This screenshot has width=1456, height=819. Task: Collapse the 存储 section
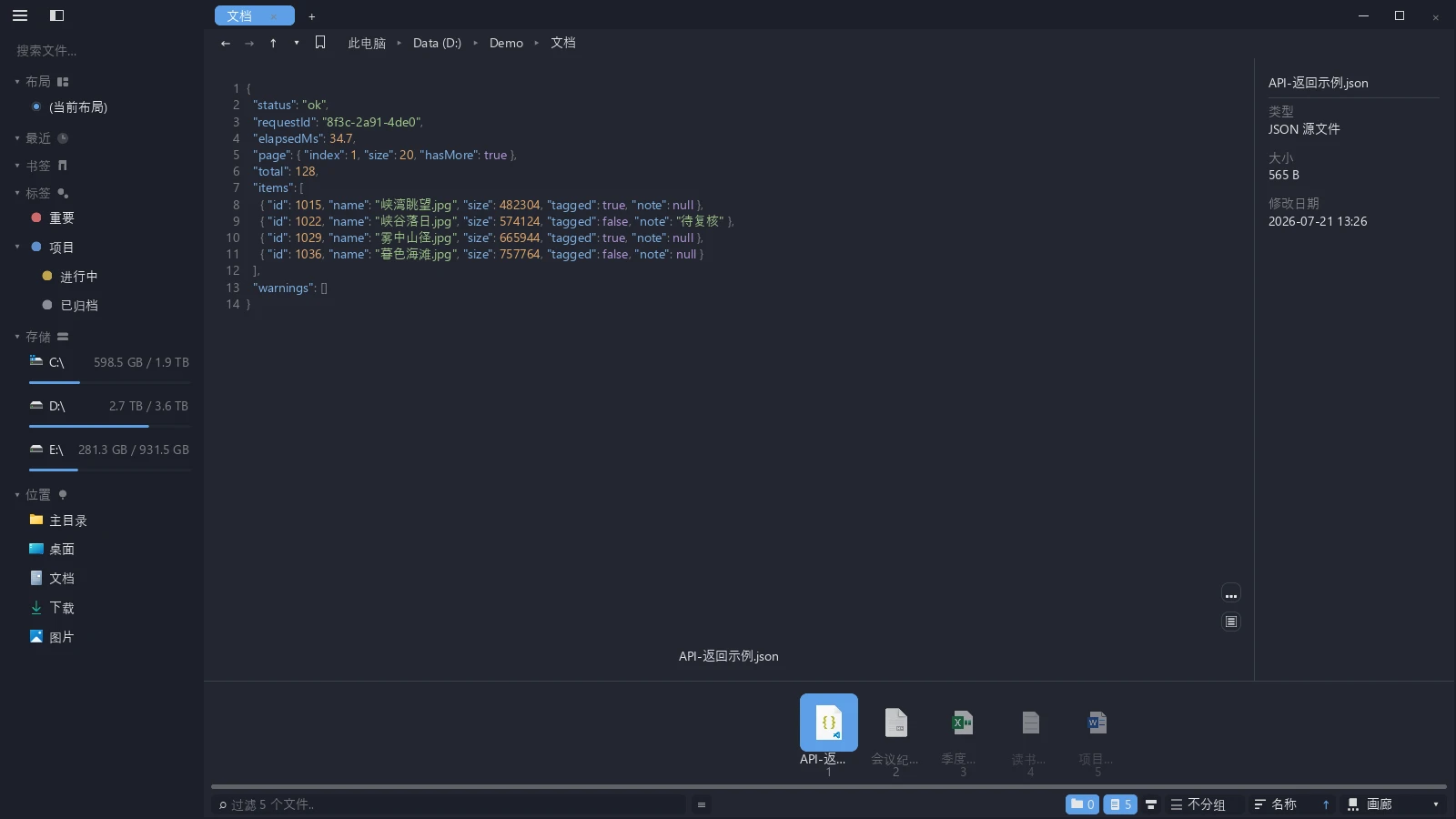pos(17,337)
